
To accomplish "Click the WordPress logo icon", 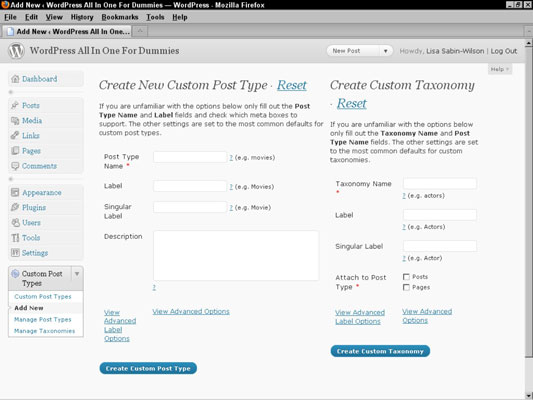I will 16,51.
